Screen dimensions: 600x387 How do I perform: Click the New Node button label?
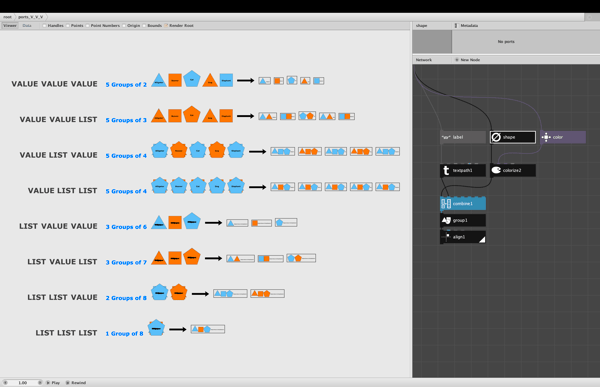pyautogui.click(x=470, y=60)
